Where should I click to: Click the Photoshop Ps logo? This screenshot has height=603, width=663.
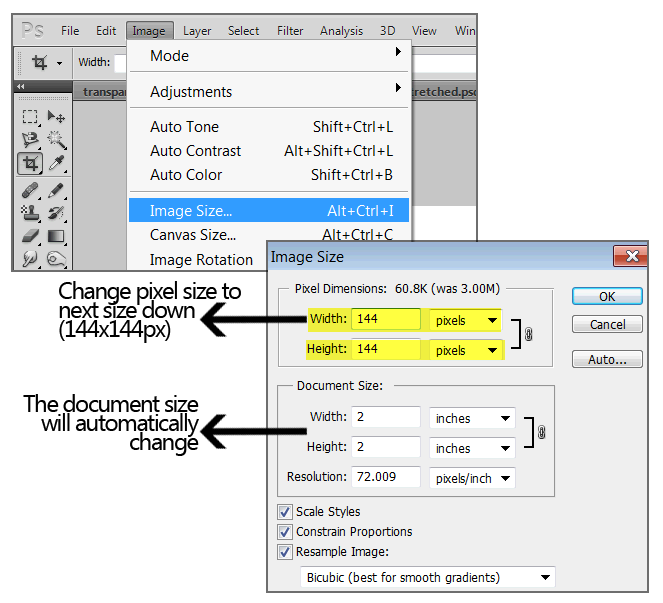click(x=33, y=30)
